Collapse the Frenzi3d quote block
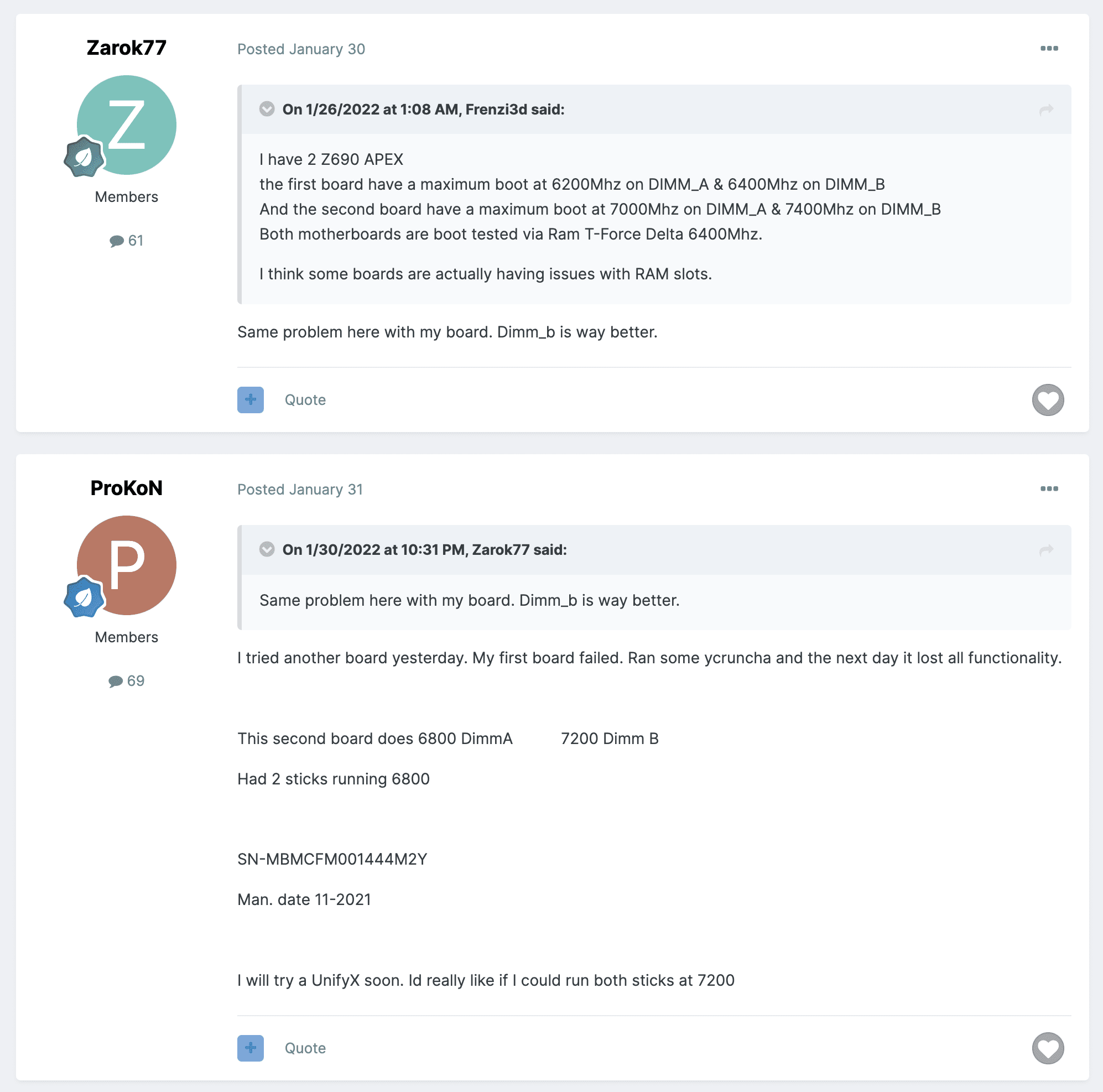This screenshot has height=1092, width=1103. click(267, 109)
